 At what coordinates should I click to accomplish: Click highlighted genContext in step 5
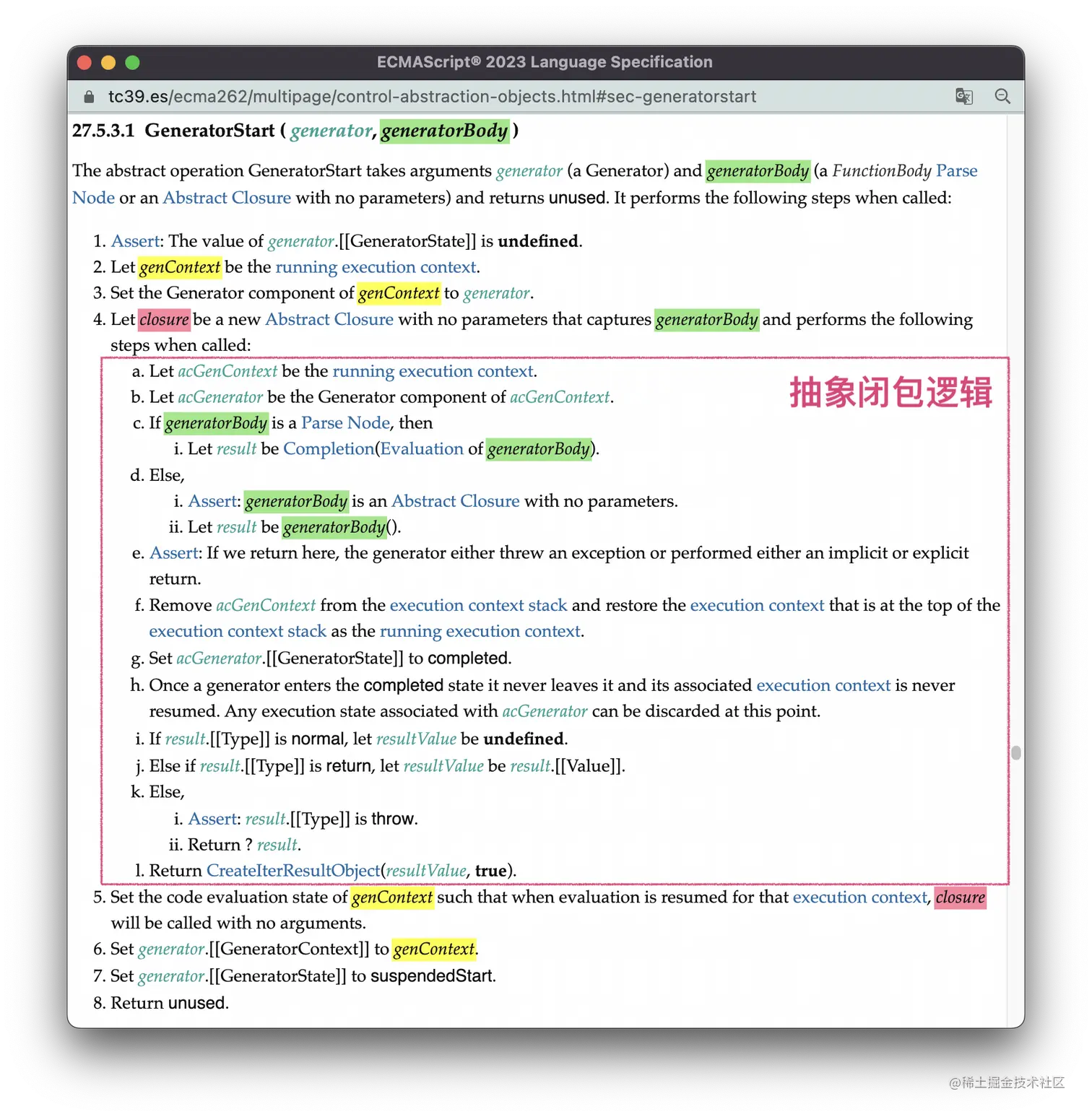[392, 897]
